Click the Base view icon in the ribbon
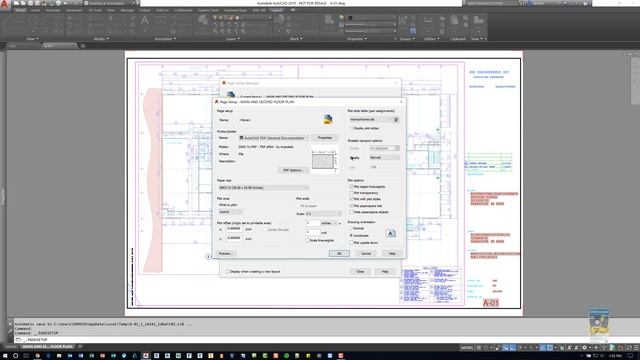The height and width of the screenshot is (360, 640). tap(478, 20)
